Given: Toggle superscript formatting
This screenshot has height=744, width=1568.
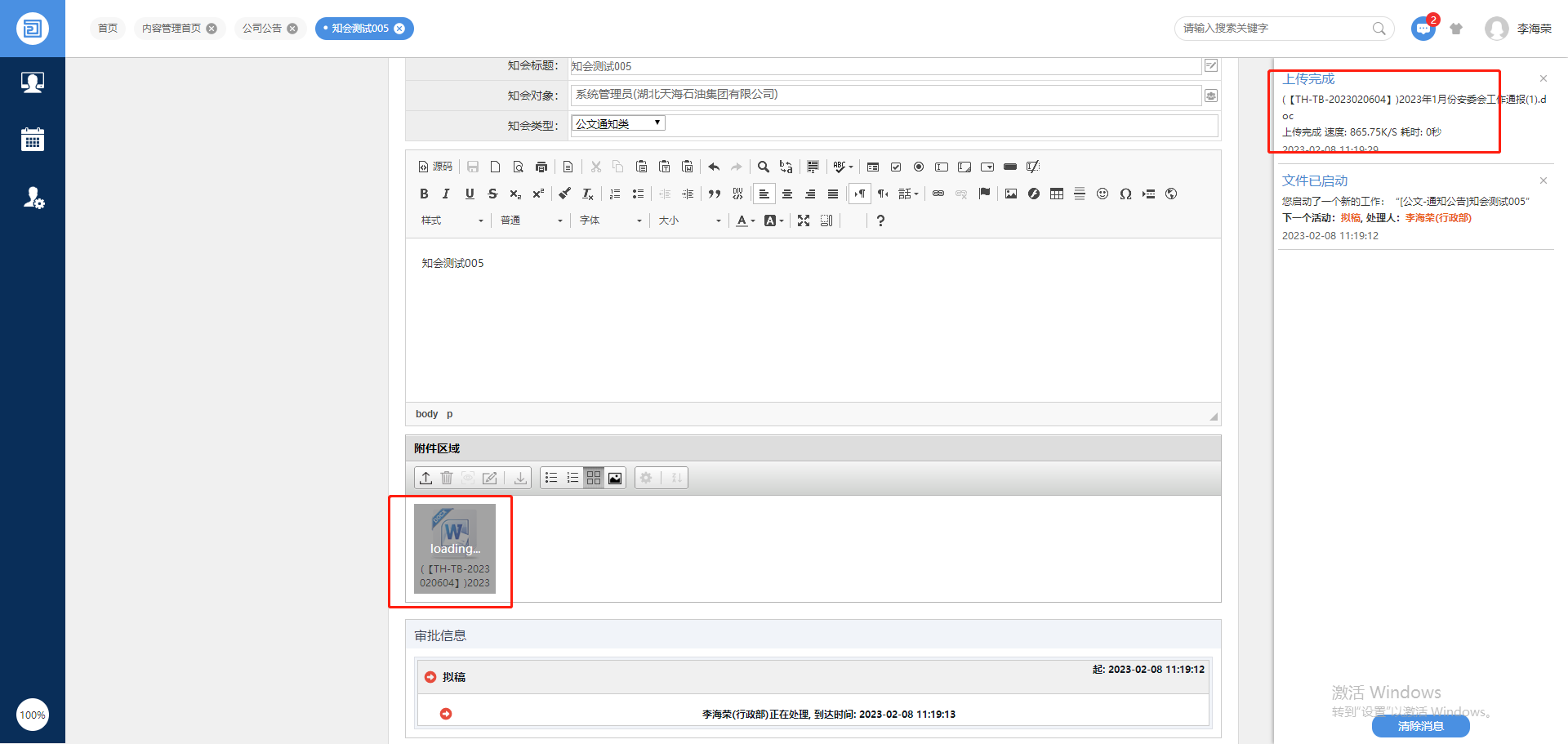Looking at the screenshot, I should pos(538,194).
